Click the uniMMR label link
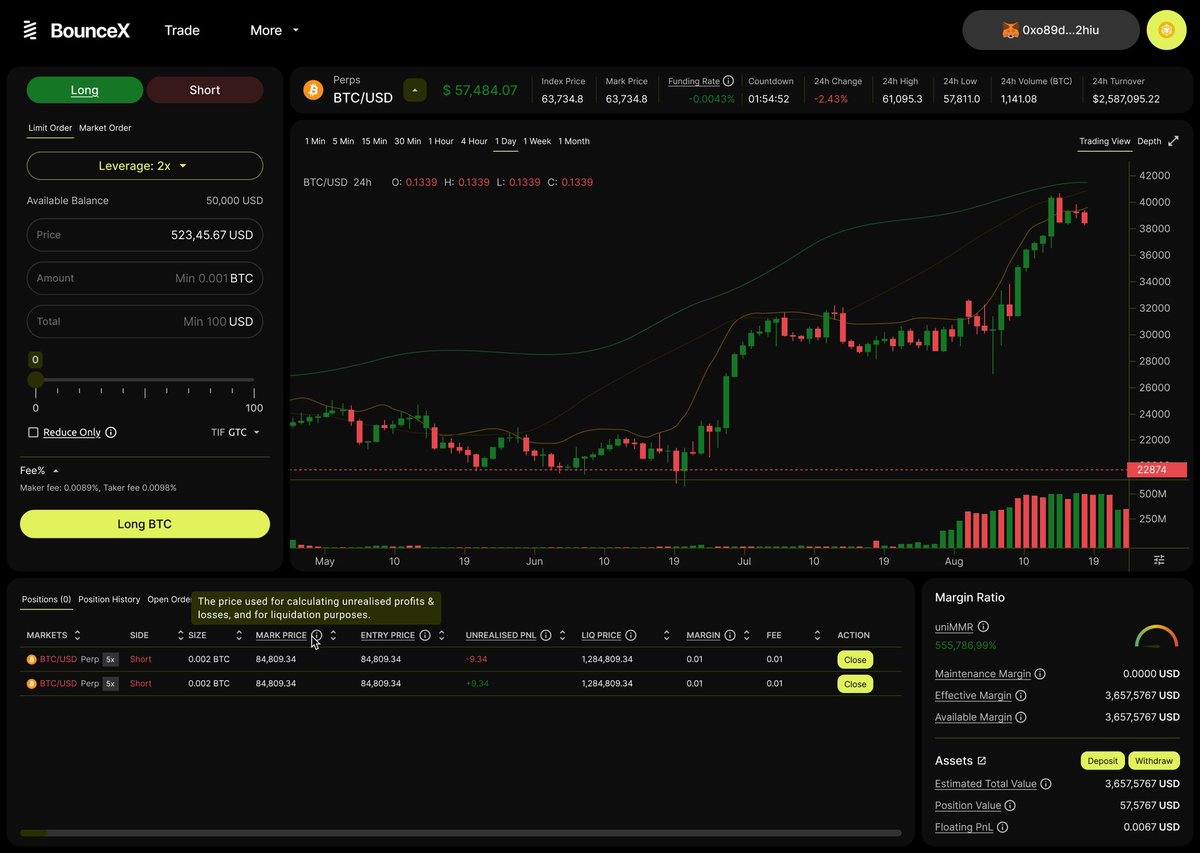 click(x=953, y=626)
